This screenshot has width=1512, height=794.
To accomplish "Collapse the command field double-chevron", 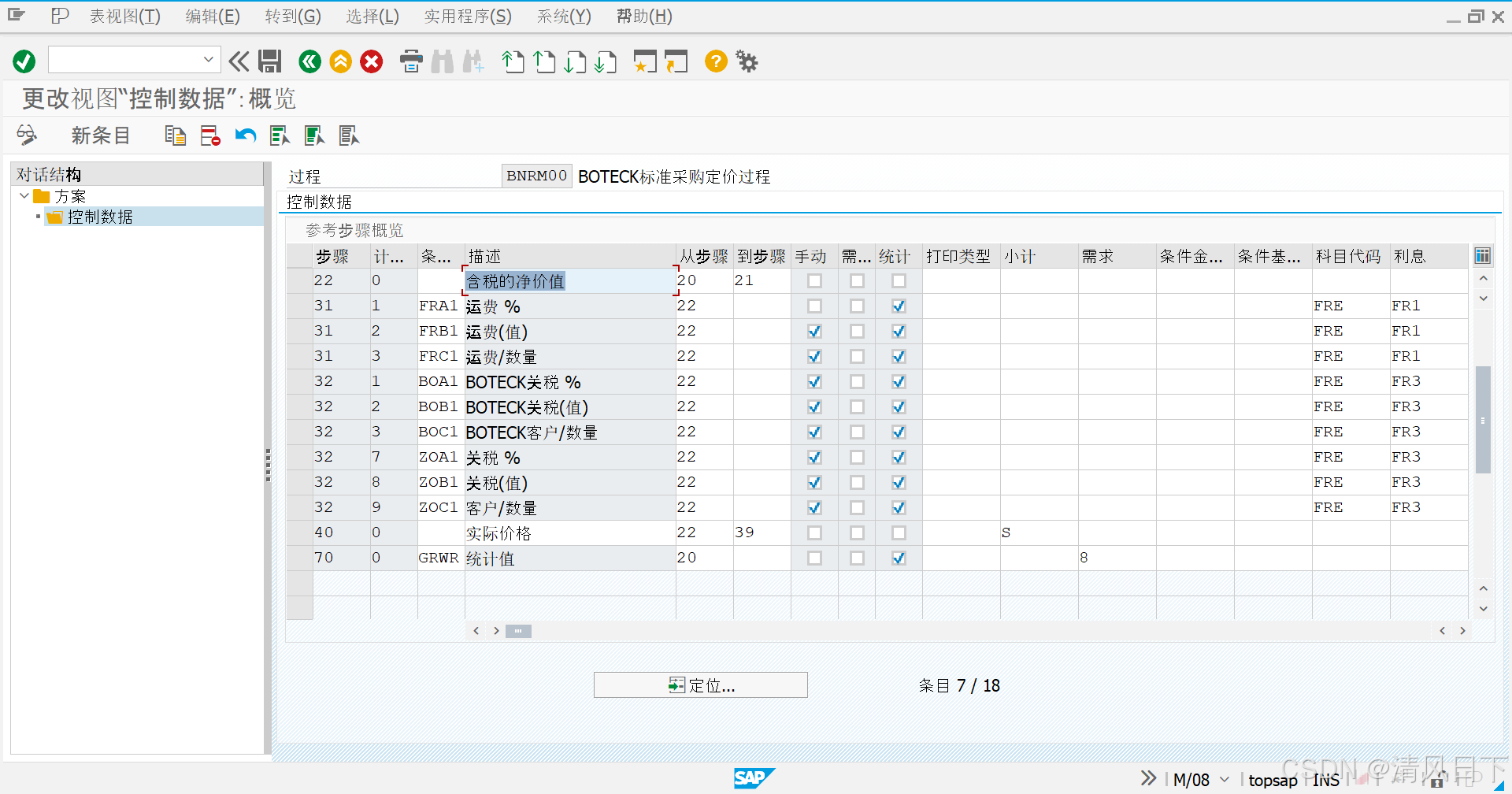I will coord(239,61).
